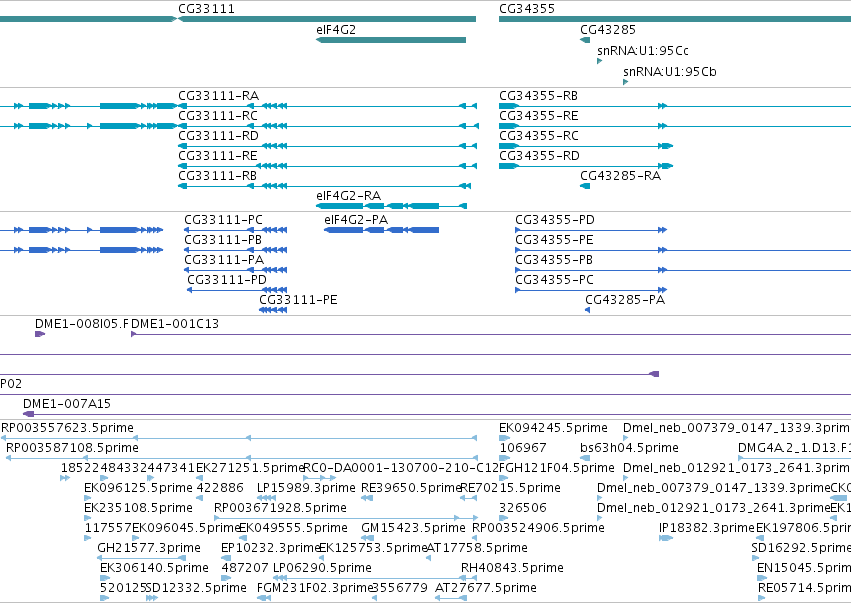Click transcript CG33111-RC label
The image size is (851, 603).
(x=218, y=116)
